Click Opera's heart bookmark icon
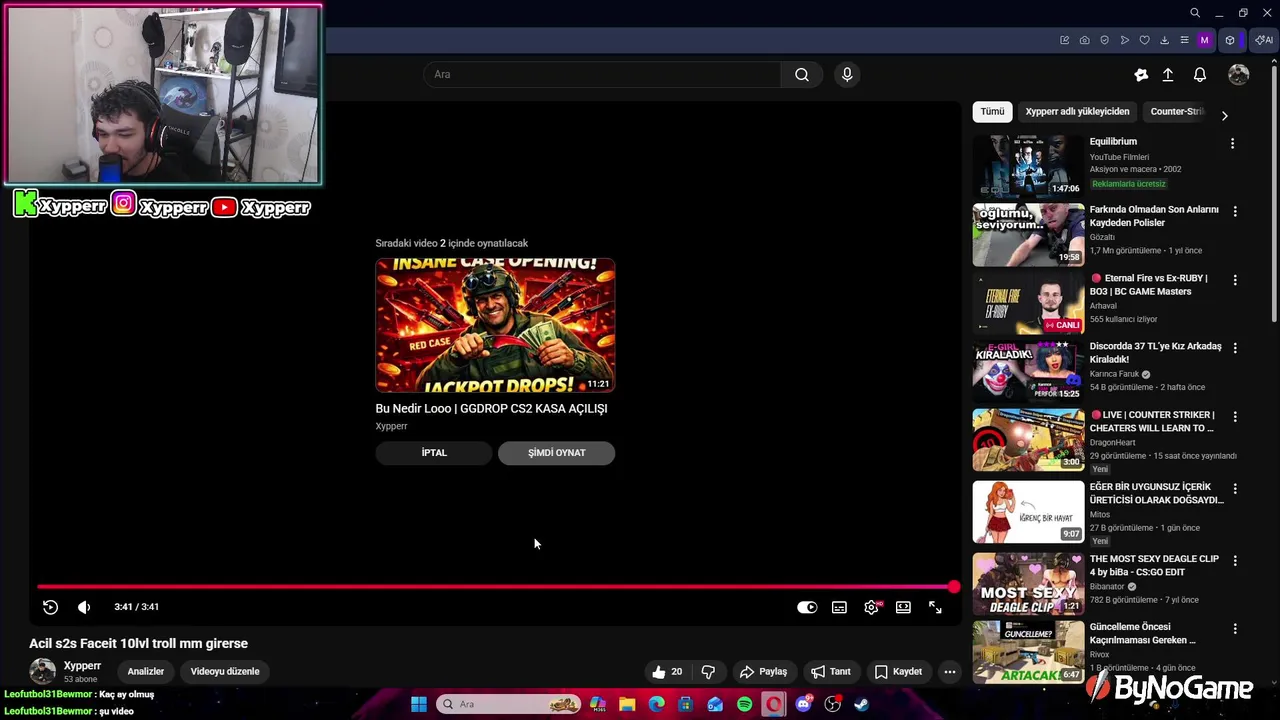The image size is (1280, 720). (x=1144, y=40)
